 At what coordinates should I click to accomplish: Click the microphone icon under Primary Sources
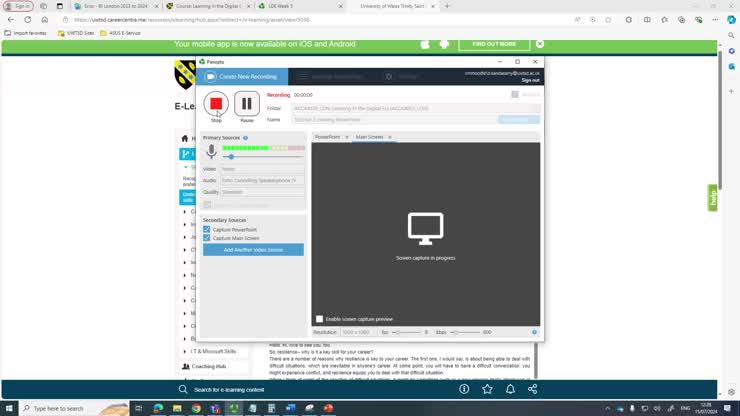[211, 152]
